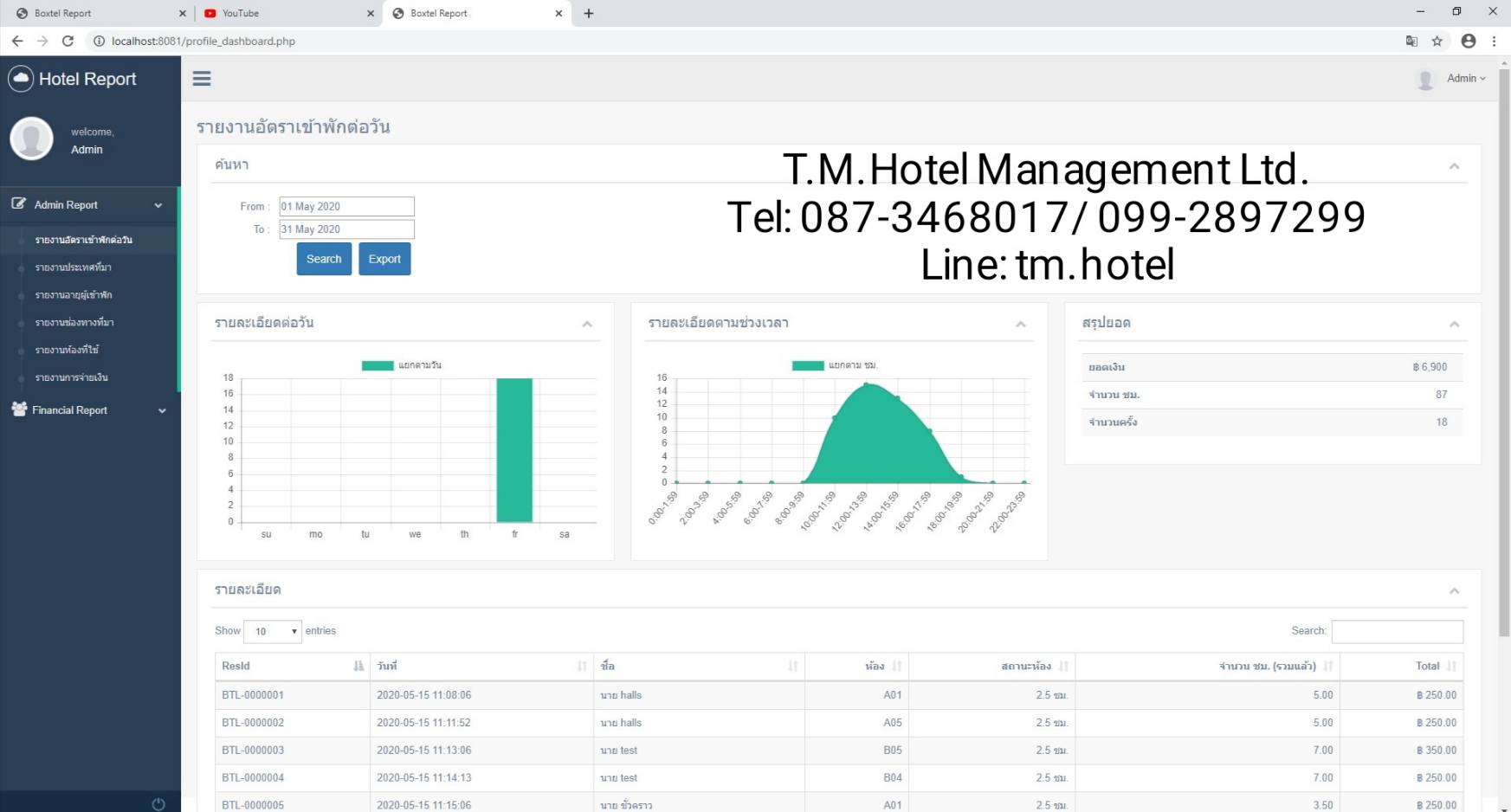Reload the page using browser refresh
Screen dimensions: 1511x812
(x=68, y=41)
